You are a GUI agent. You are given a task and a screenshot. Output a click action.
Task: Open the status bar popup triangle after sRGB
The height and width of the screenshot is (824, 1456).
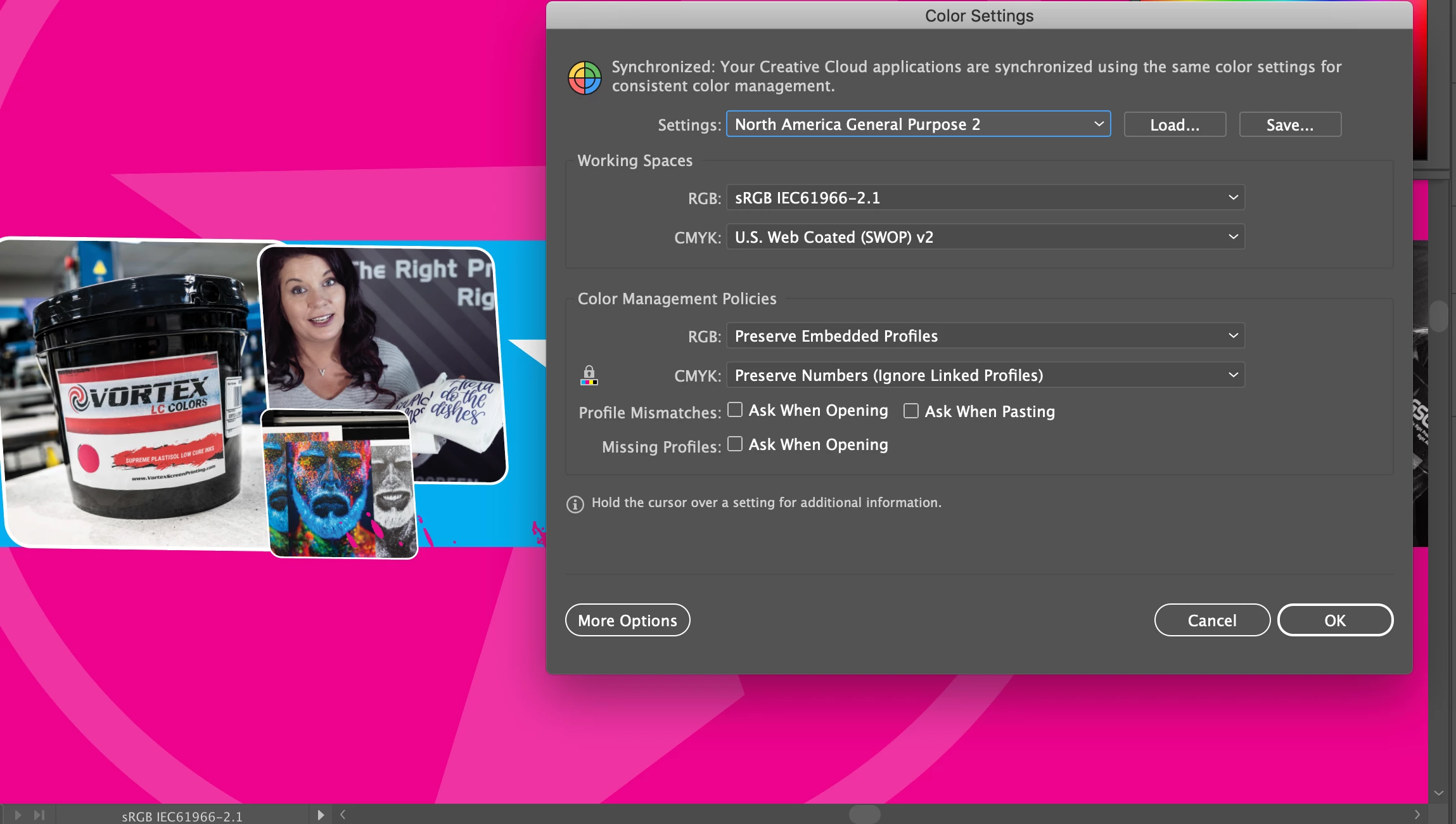321,815
